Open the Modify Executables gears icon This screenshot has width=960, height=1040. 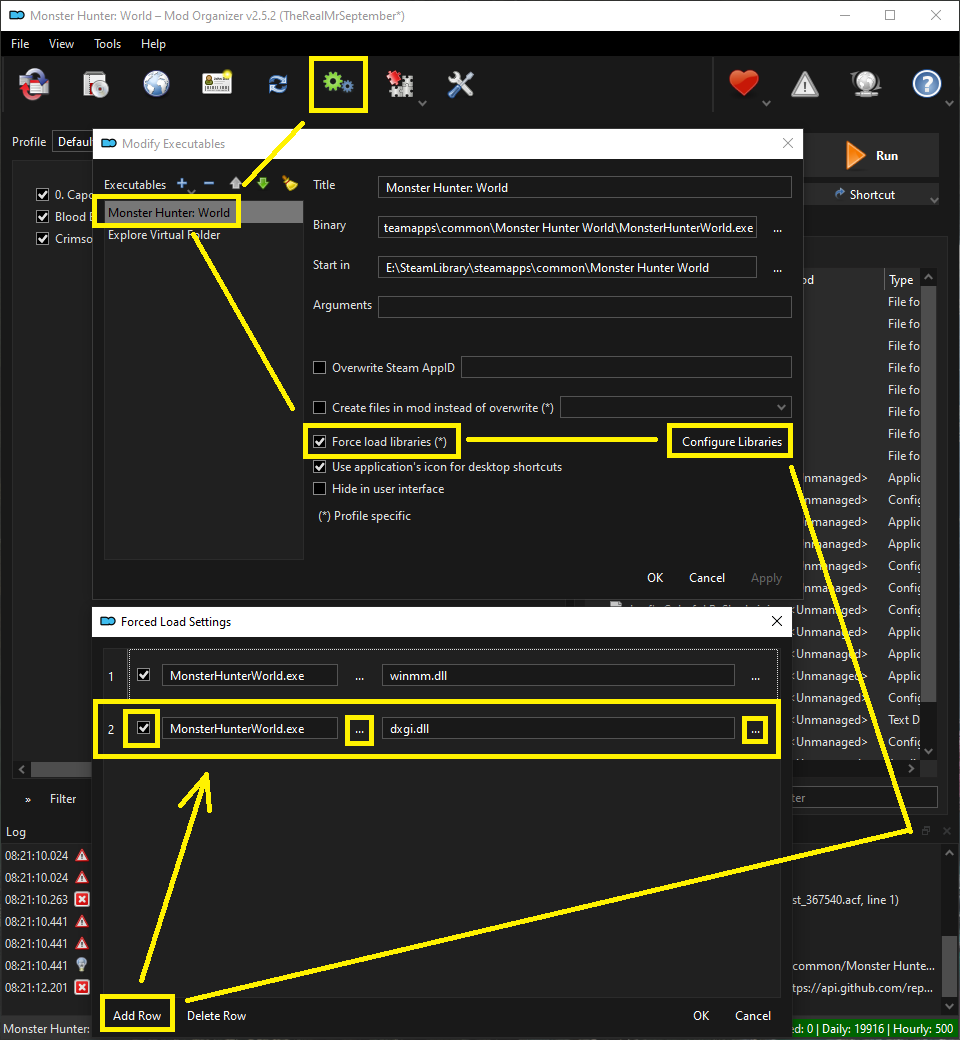coord(338,84)
